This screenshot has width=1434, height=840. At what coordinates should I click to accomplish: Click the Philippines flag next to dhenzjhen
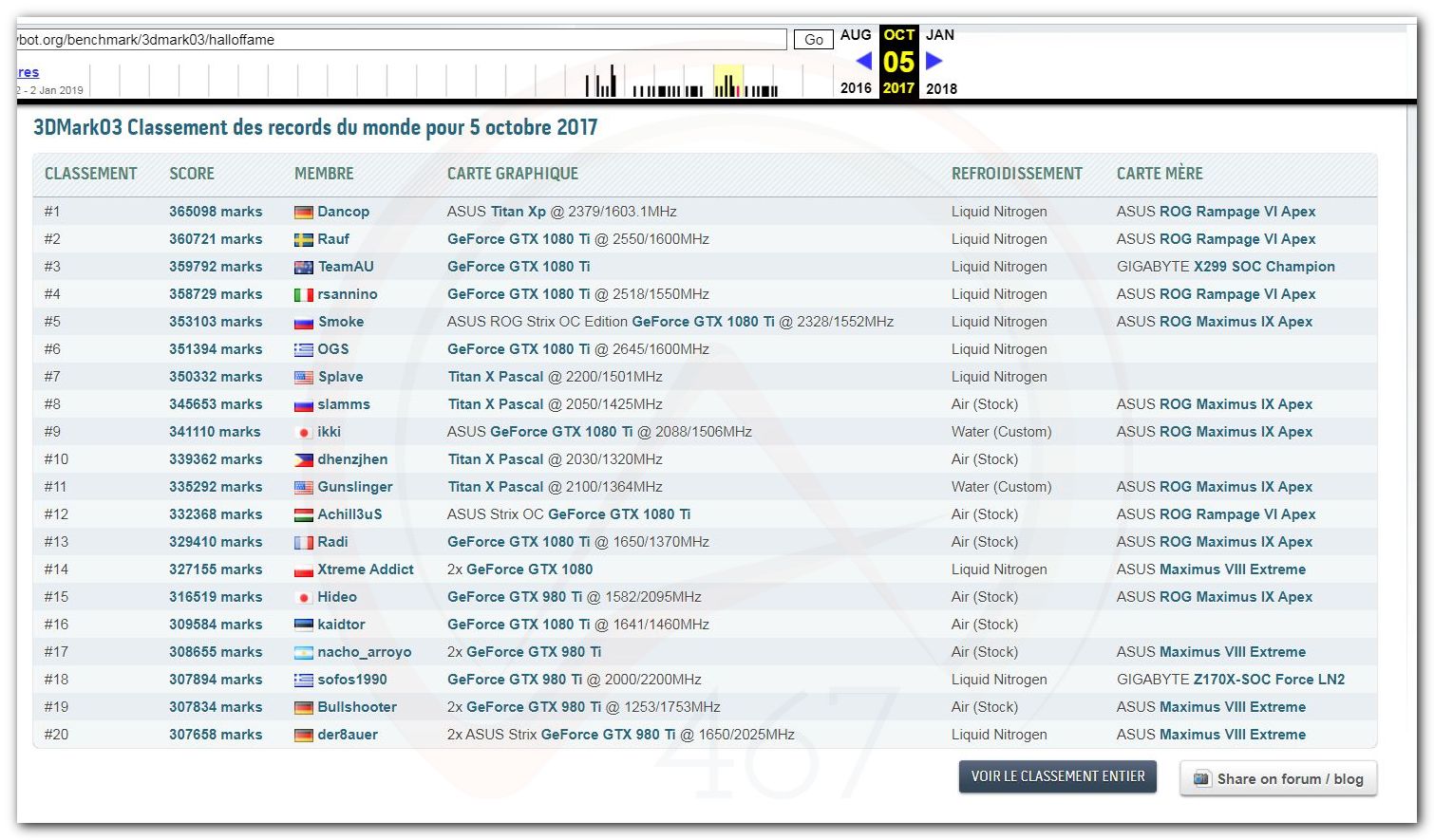pyautogui.click(x=304, y=460)
